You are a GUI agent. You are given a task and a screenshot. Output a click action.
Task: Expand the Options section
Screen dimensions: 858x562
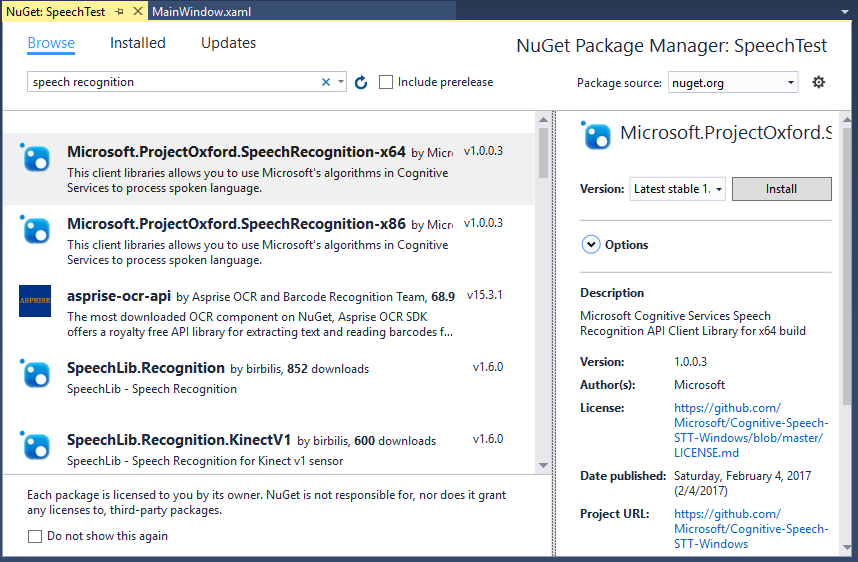[591, 245]
